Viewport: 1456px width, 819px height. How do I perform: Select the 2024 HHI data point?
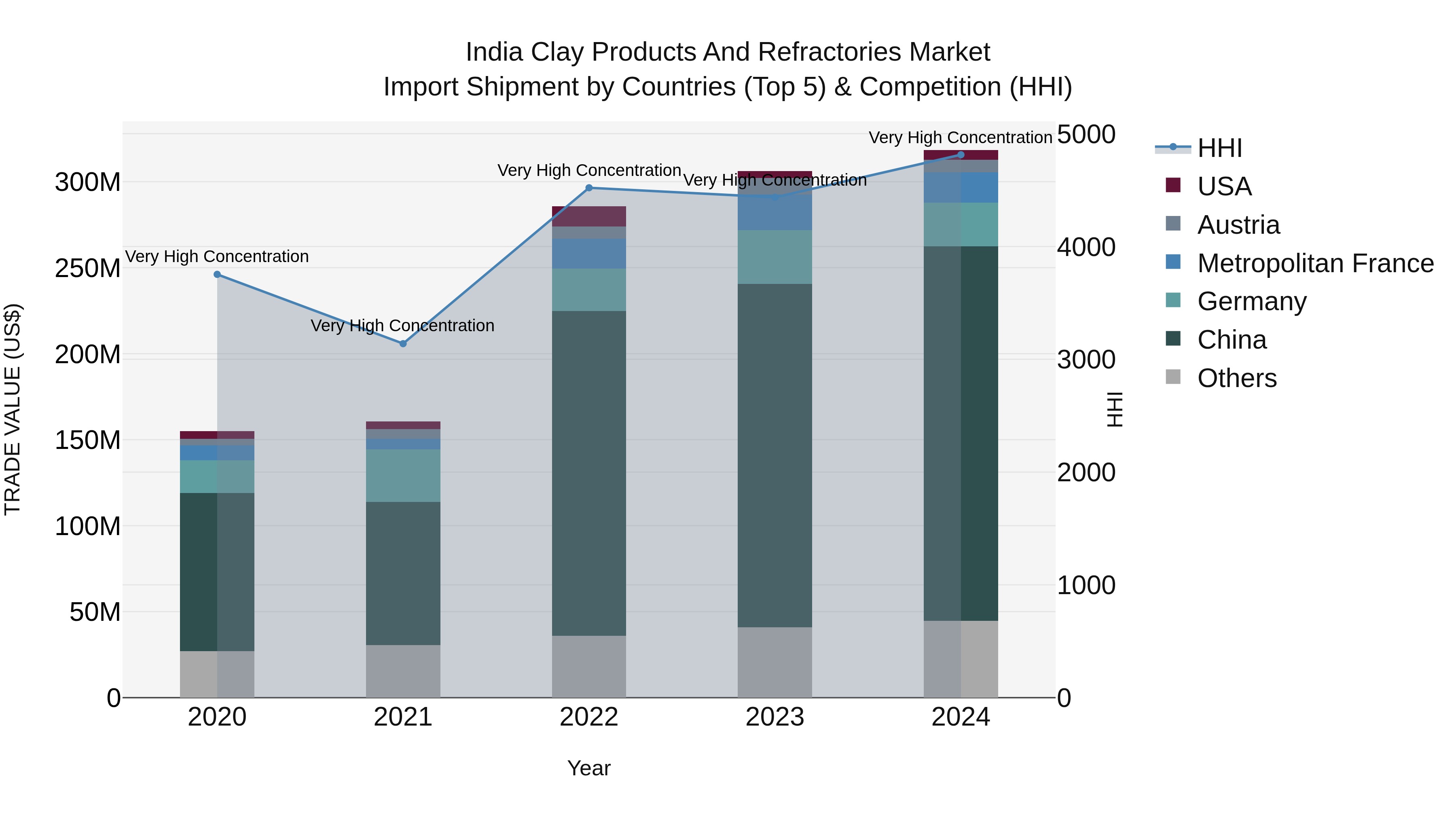tap(961, 155)
